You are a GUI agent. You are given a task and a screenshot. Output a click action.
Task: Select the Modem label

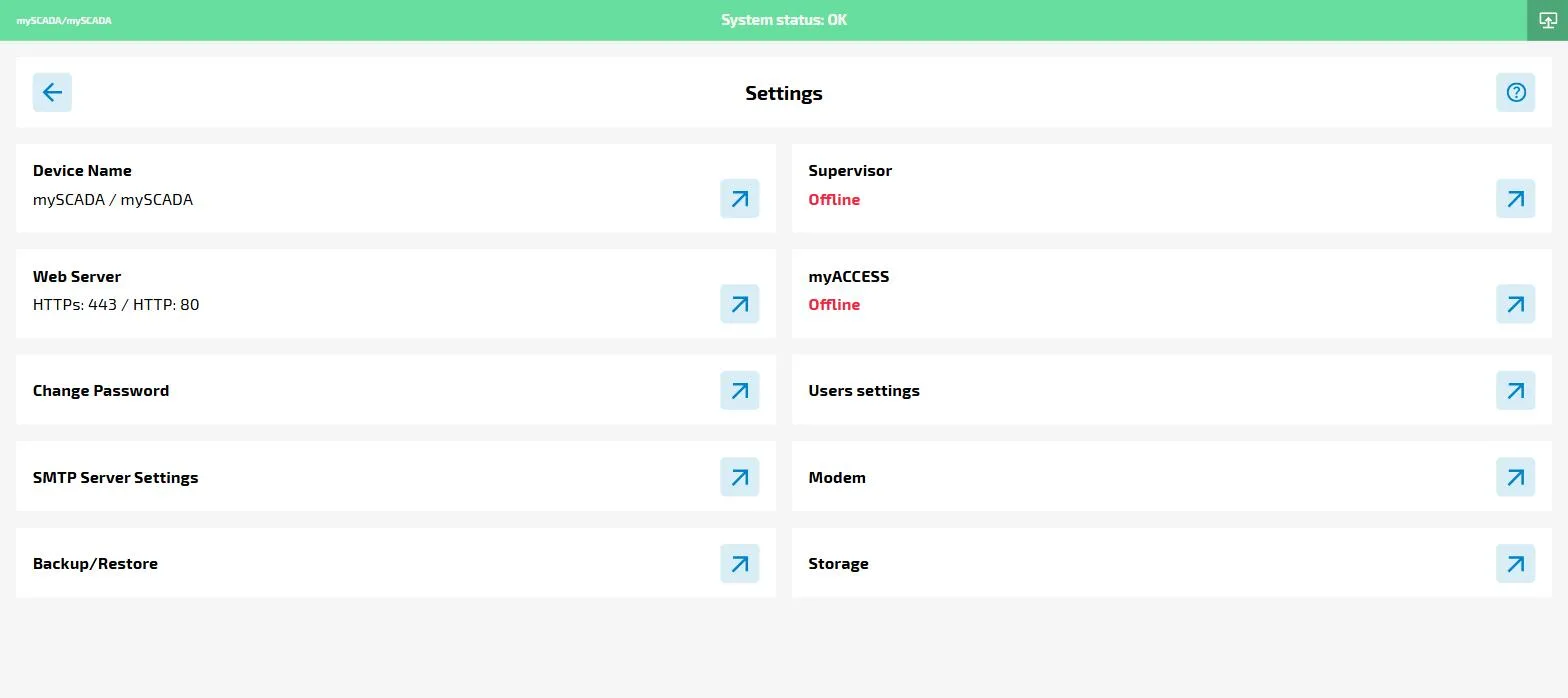point(837,478)
